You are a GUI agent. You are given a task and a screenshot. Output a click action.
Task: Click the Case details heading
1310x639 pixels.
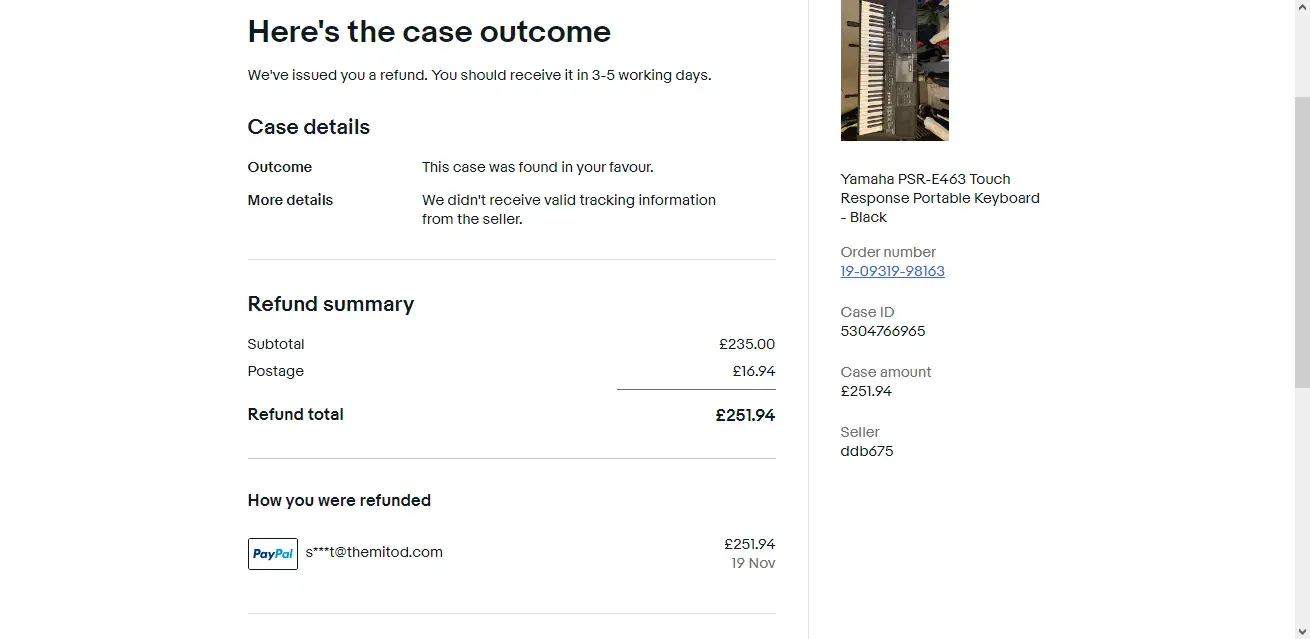(x=308, y=127)
